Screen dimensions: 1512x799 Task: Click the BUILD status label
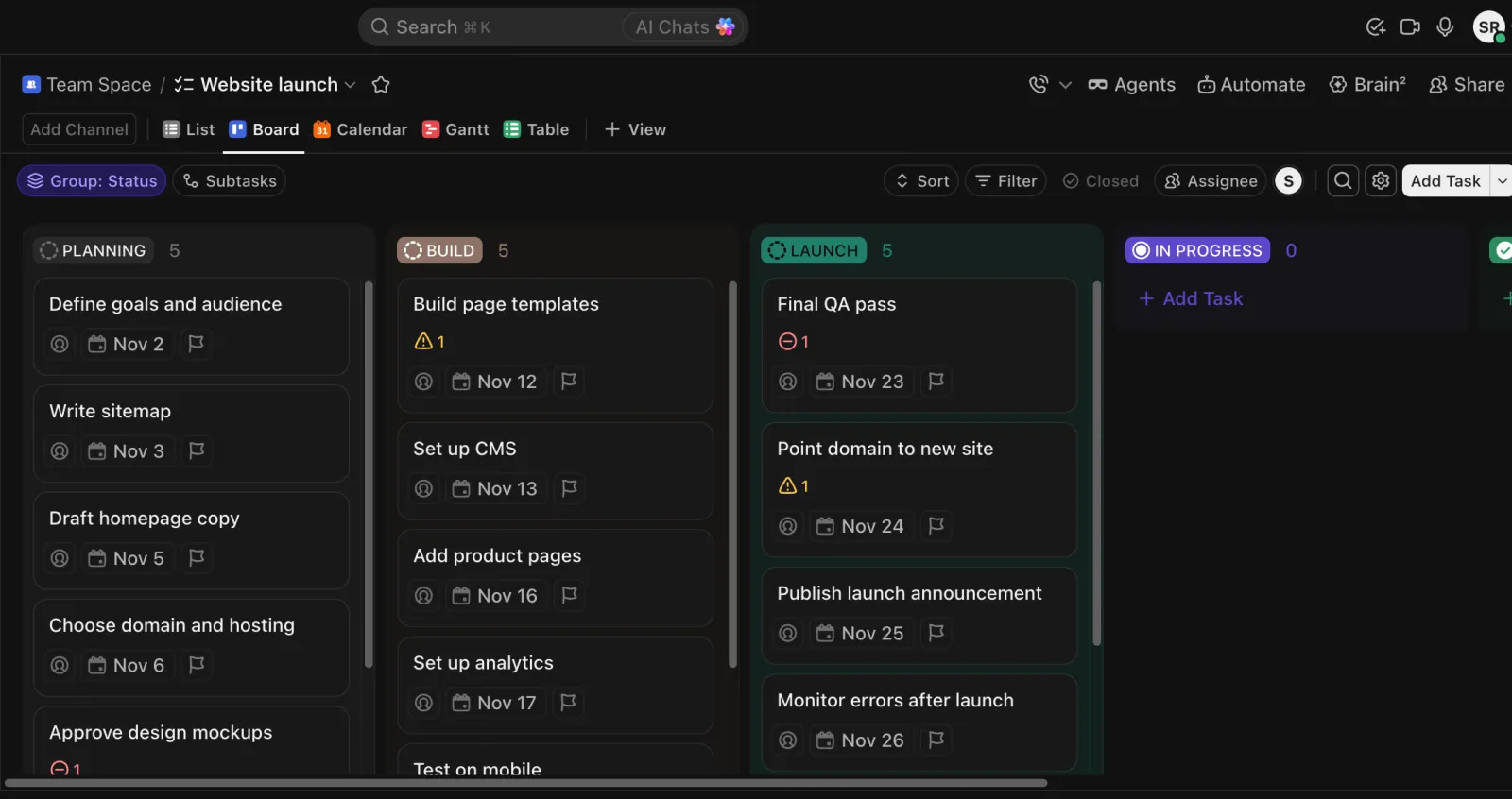click(x=440, y=250)
